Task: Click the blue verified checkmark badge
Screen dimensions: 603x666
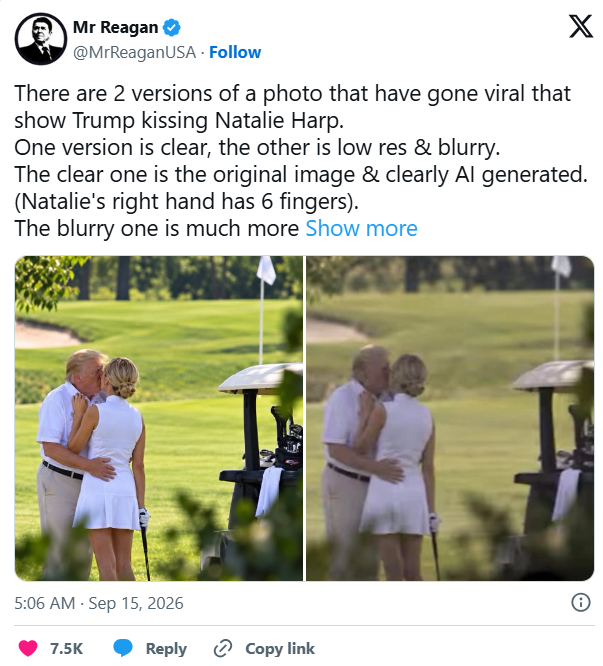Action: (172, 27)
